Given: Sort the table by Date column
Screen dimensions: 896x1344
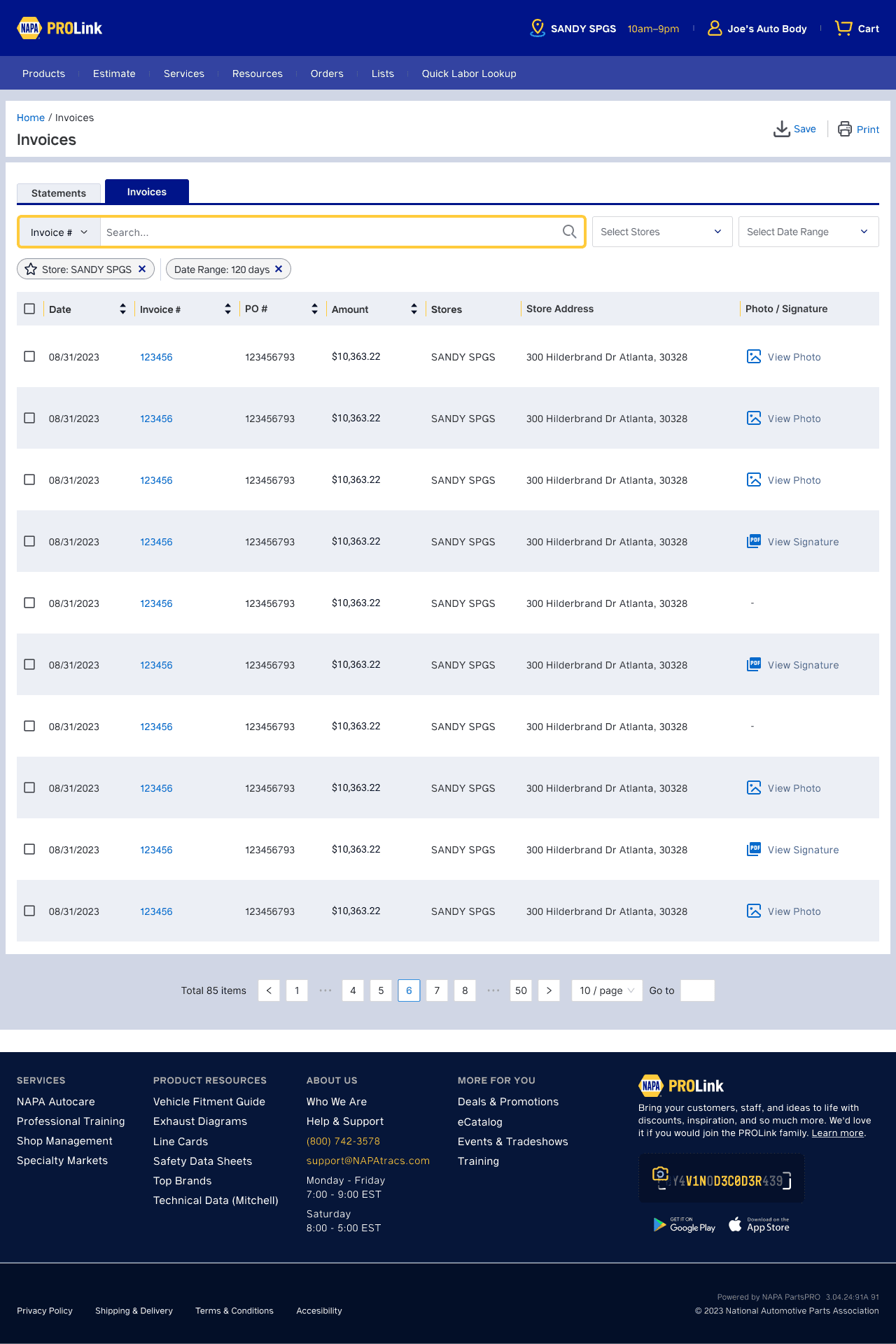Looking at the screenshot, I should [x=123, y=309].
